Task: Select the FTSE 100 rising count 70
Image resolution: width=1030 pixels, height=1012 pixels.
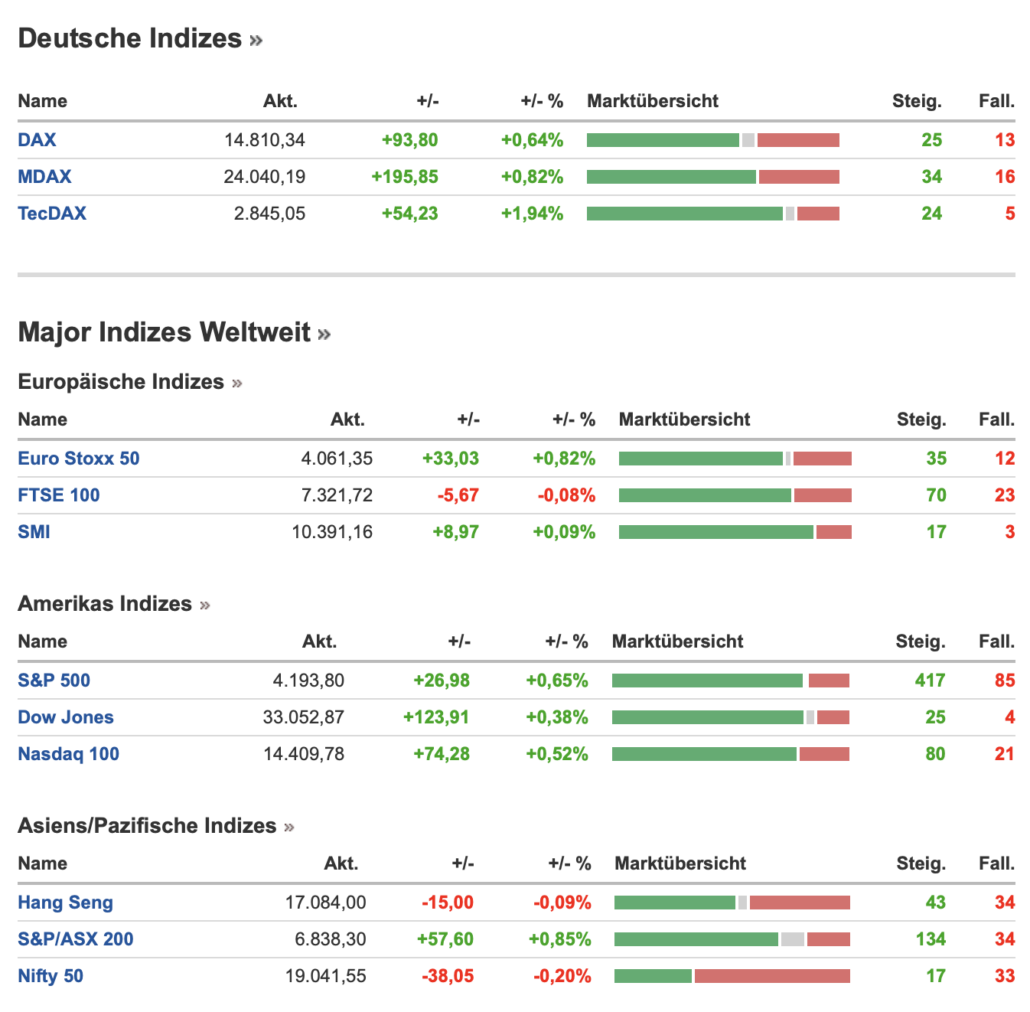Action: 936,495
